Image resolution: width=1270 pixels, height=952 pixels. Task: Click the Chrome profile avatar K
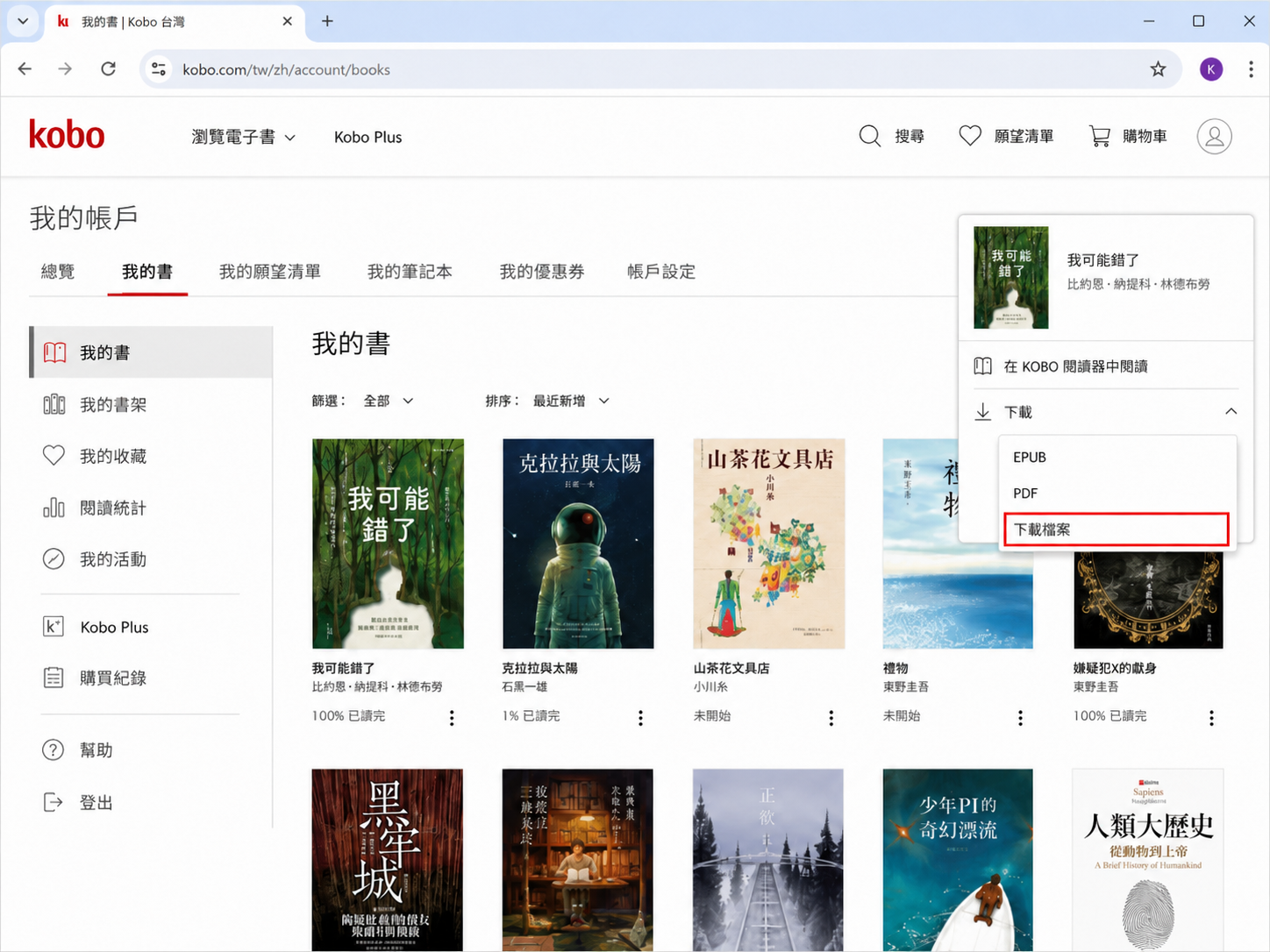click(1211, 69)
